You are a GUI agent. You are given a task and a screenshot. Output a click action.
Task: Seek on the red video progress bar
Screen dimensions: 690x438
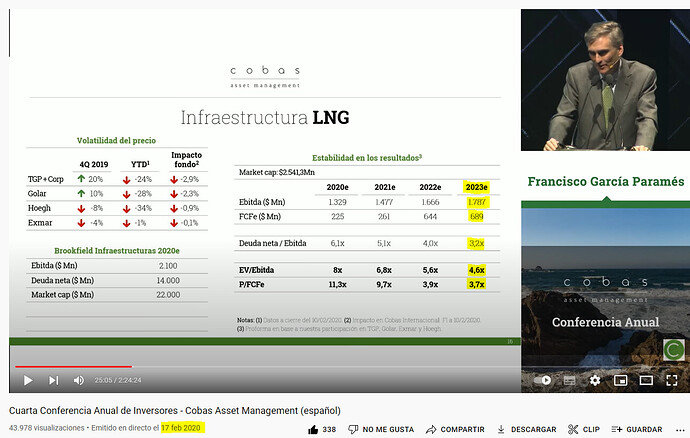[x=73, y=366]
